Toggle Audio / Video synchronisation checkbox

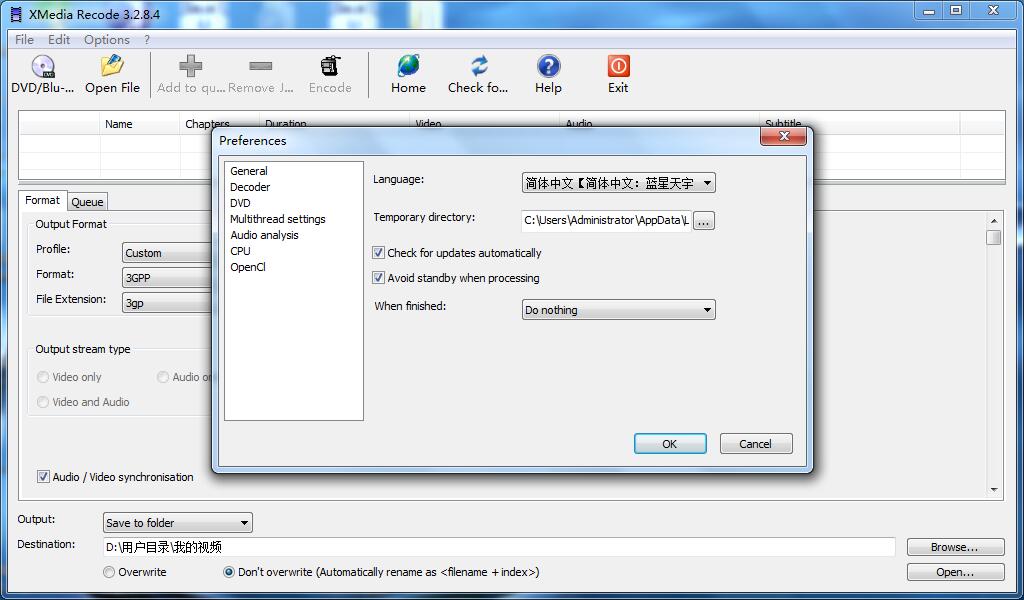coord(43,477)
